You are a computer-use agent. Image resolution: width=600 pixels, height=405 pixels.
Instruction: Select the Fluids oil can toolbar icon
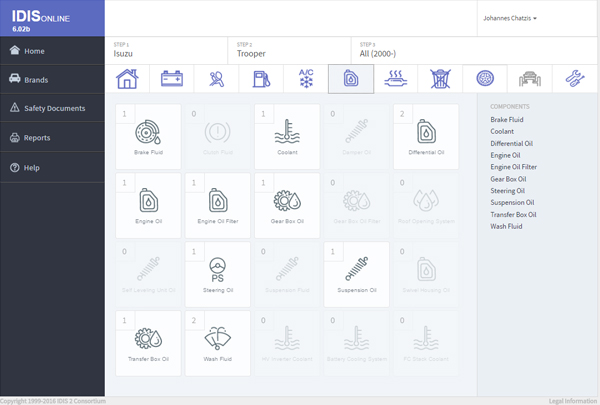pyautogui.click(x=351, y=79)
